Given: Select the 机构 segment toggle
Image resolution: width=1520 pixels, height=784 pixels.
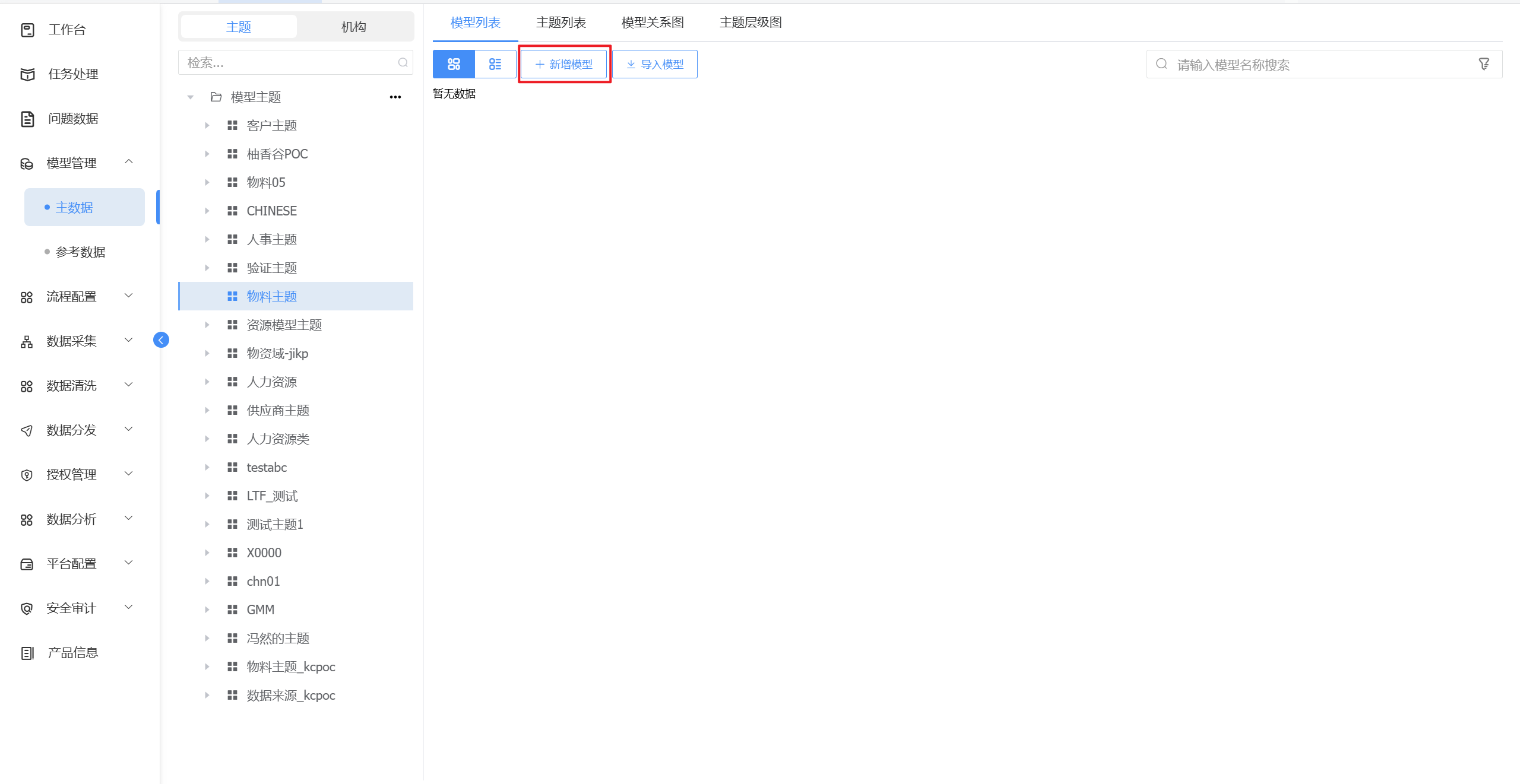Looking at the screenshot, I should [354, 27].
